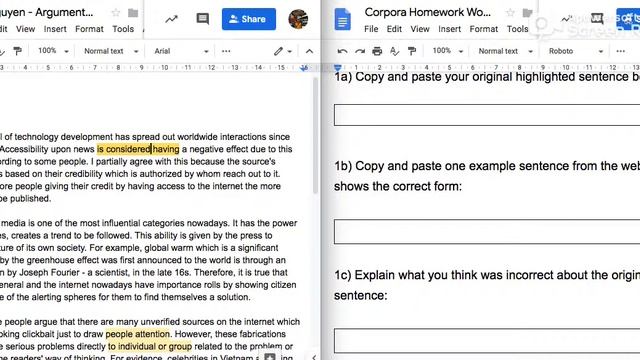Click highlighted phrase 'people attention'
This screenshot has height=360, width=640.
pos(138,334)
